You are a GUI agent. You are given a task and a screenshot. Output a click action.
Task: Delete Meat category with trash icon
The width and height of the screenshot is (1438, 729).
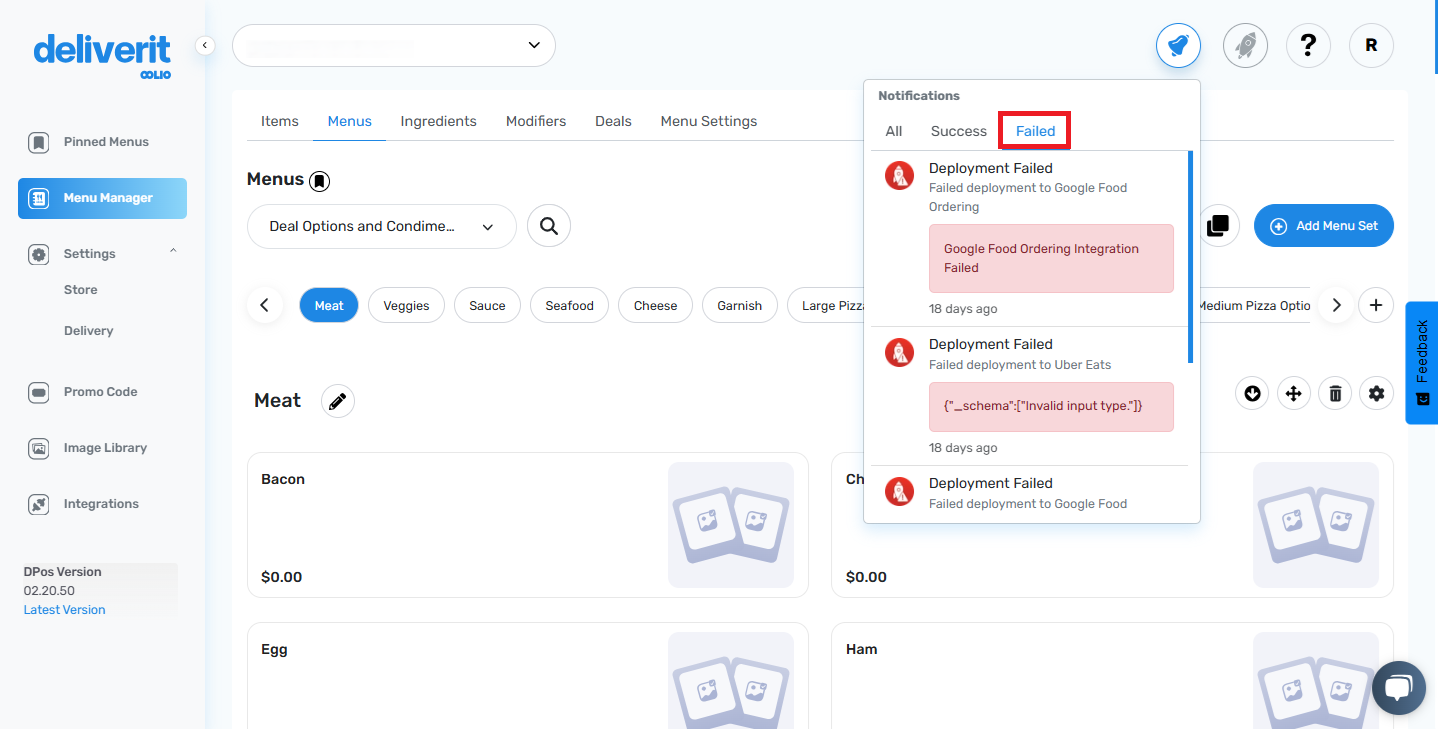pos(1335,394)
